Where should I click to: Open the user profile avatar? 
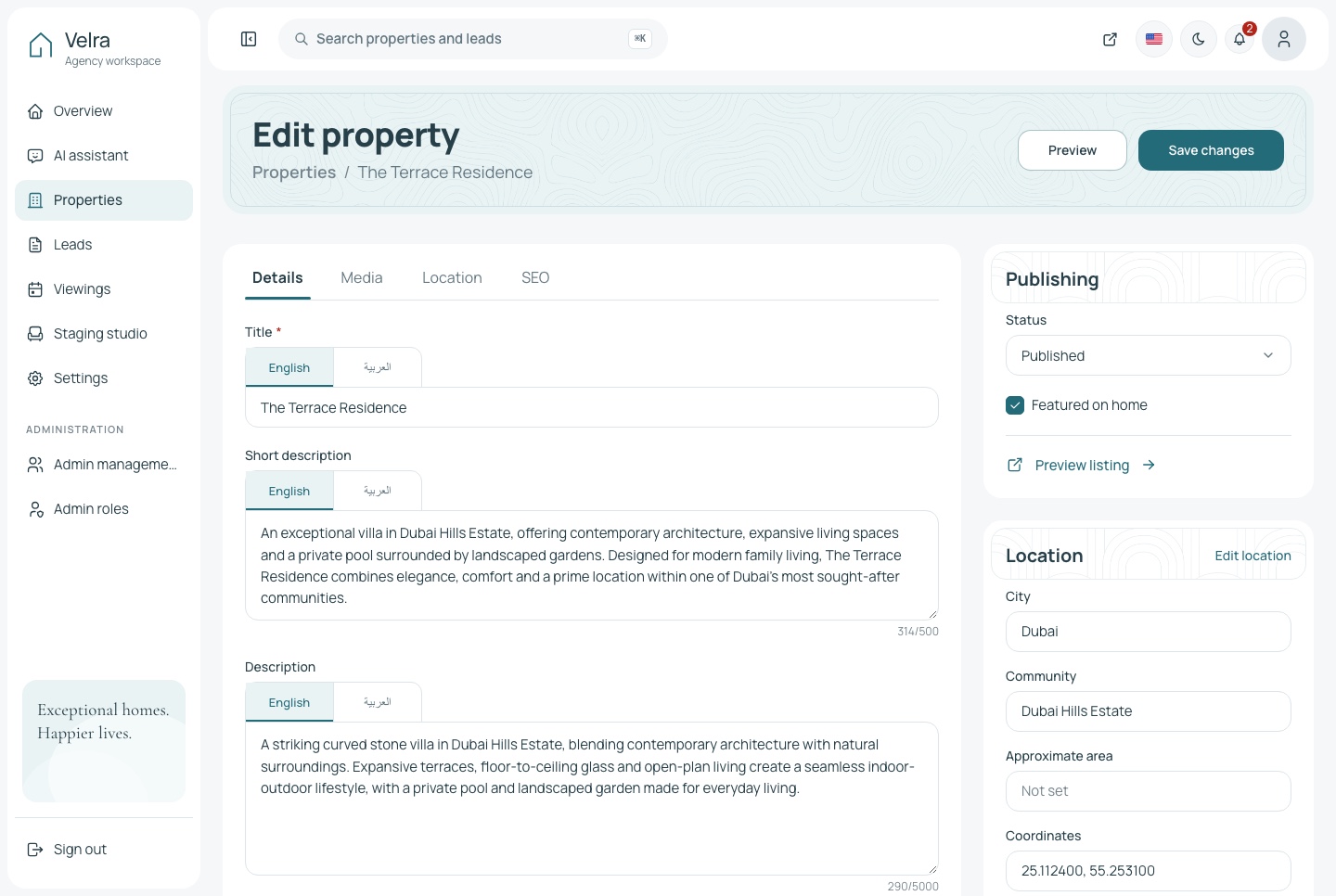point(1284,39)
